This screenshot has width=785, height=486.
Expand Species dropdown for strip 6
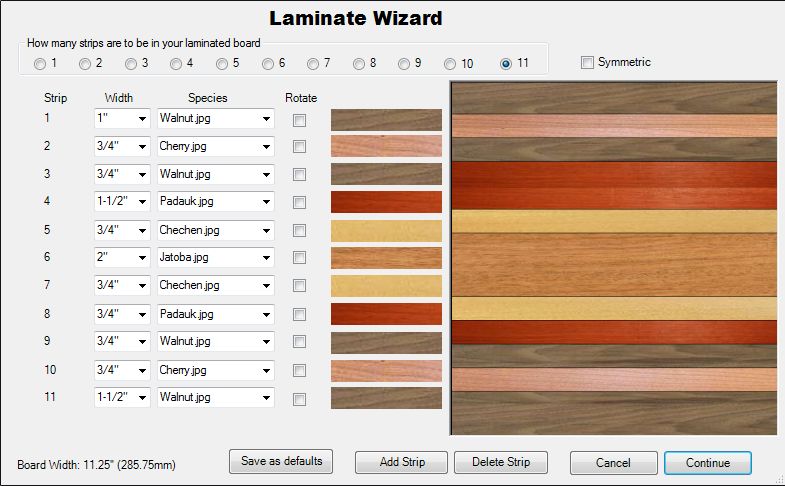(x=265, y=258)
